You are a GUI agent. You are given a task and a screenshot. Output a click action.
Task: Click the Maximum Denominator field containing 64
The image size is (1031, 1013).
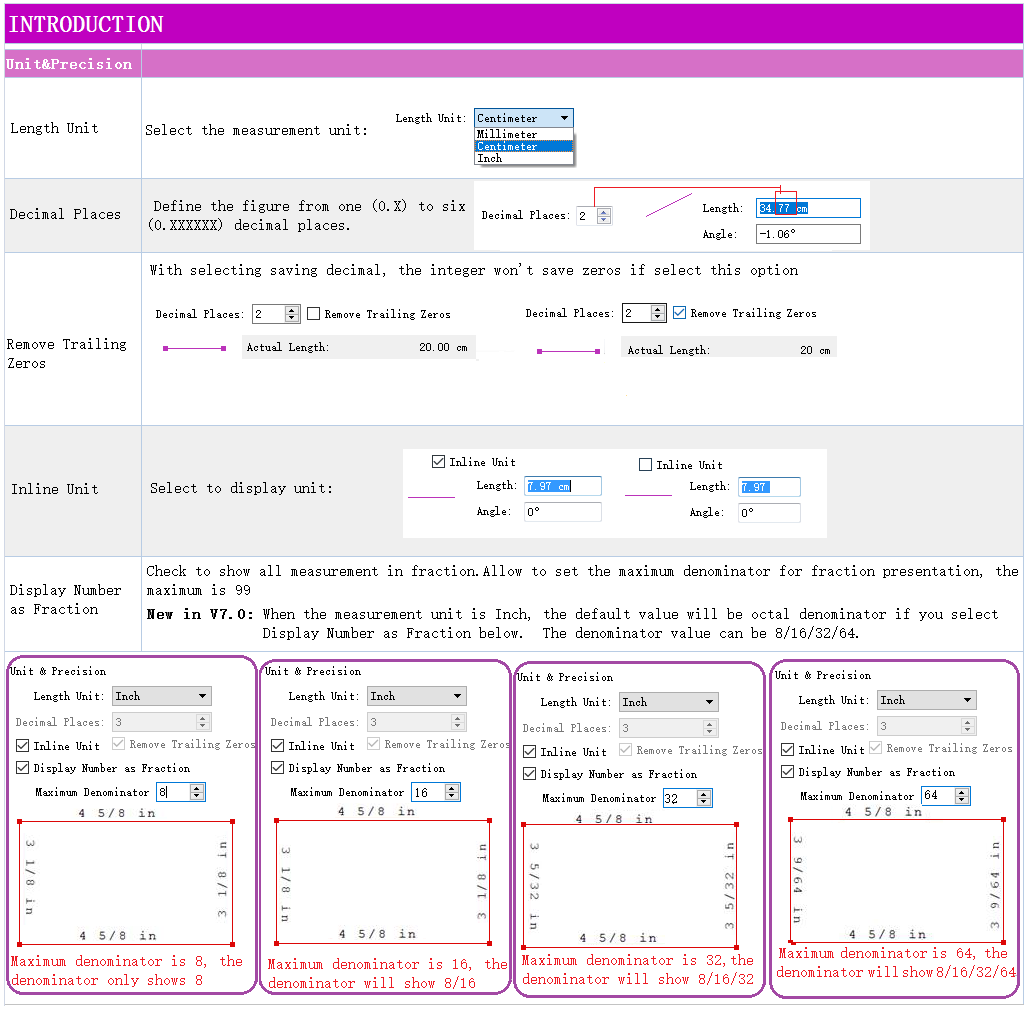936,796
